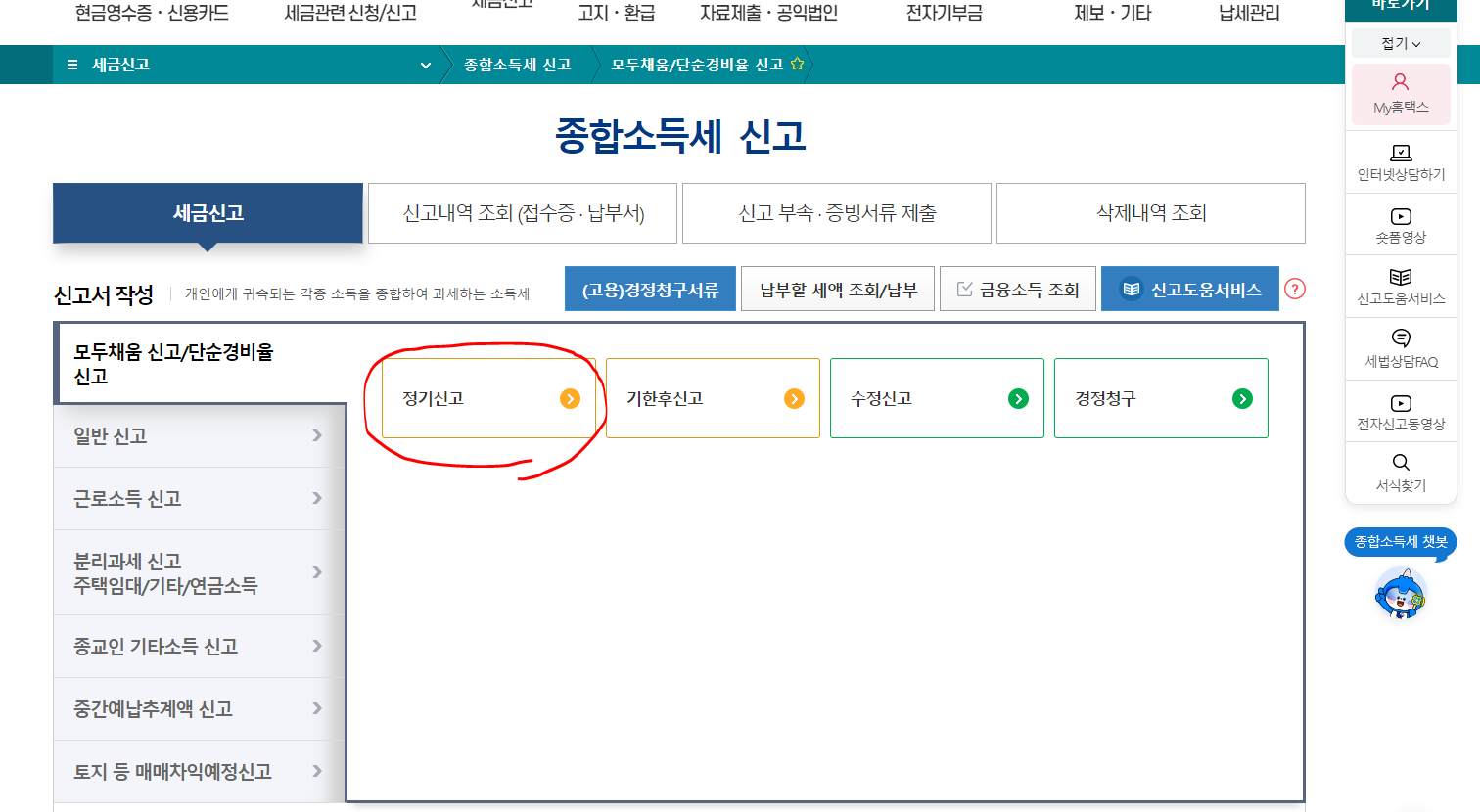Click the red question mark help icon

1295,289
